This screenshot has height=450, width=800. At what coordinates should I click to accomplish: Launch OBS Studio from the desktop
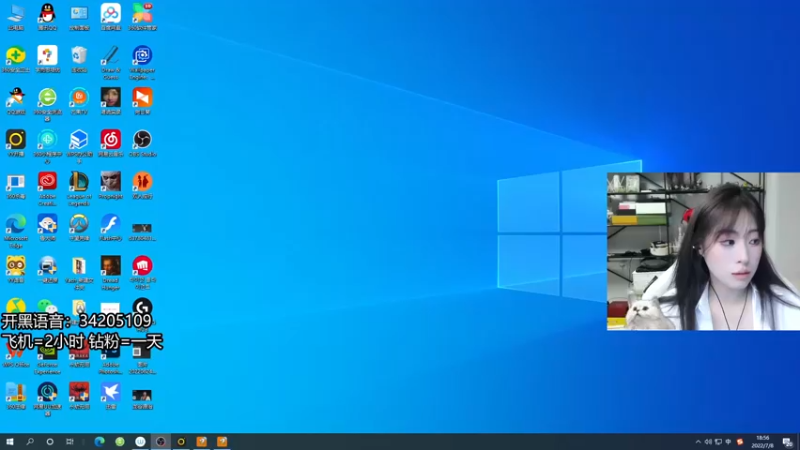(142, 143)
